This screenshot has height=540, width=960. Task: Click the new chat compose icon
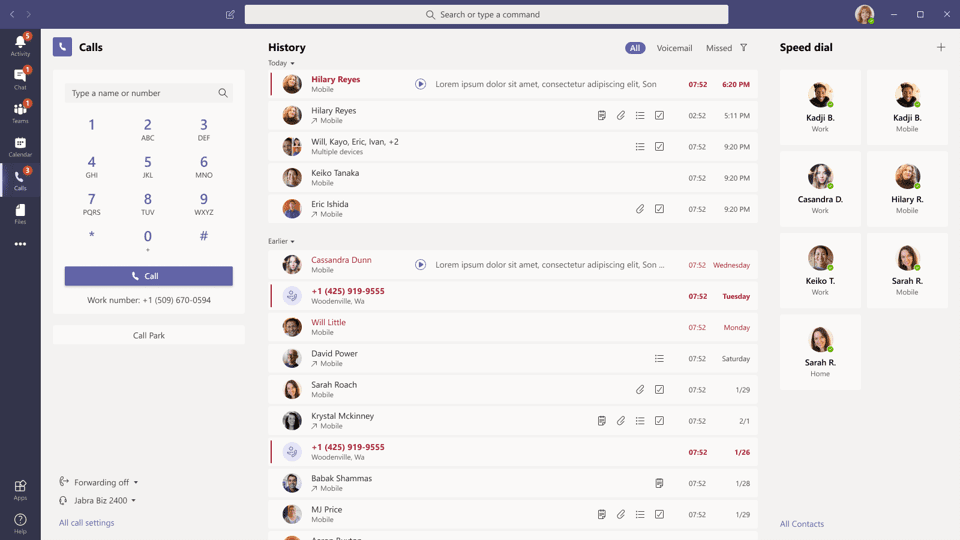point(230,14)
